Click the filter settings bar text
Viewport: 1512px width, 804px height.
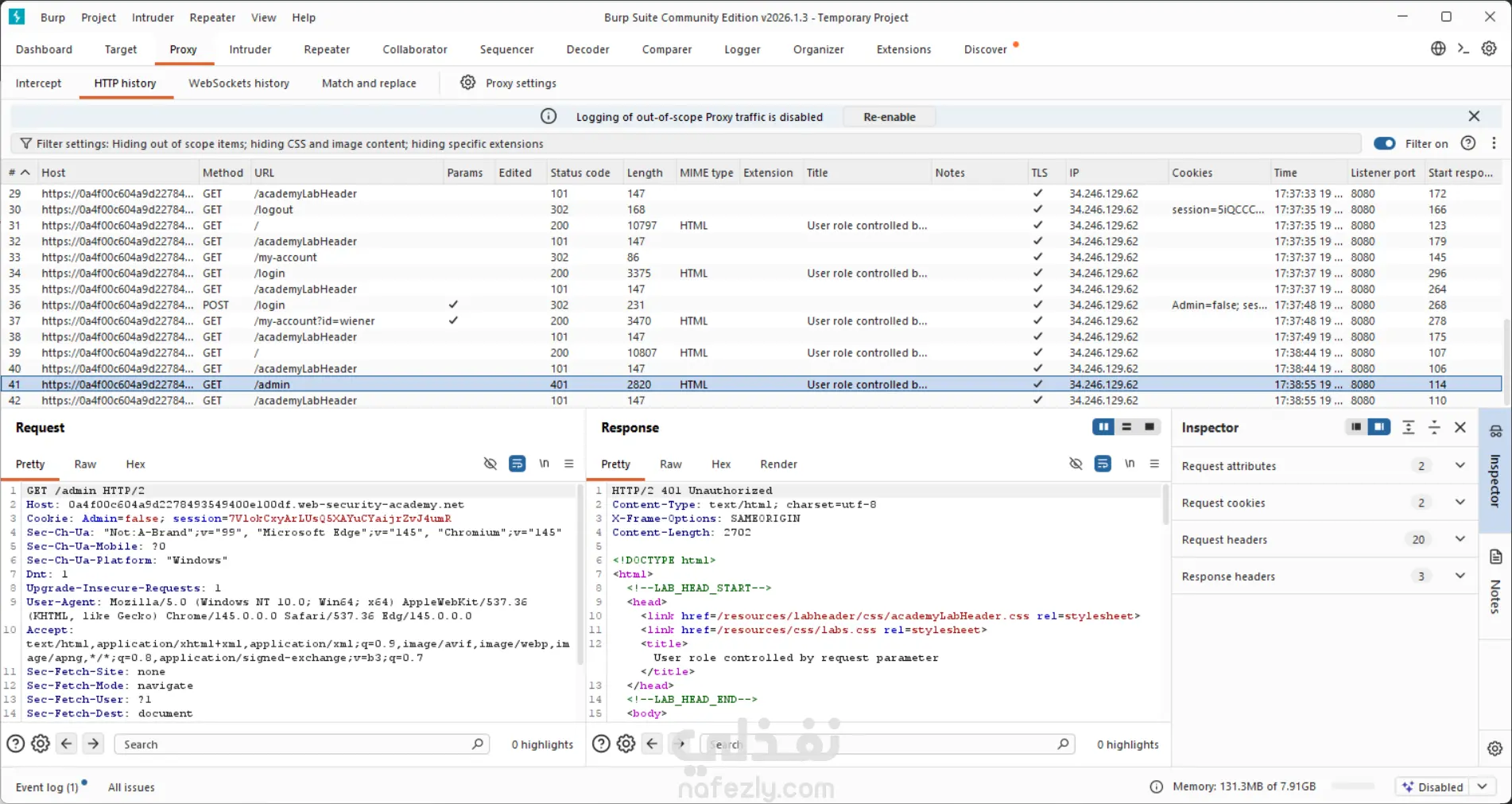click(289, 144)
